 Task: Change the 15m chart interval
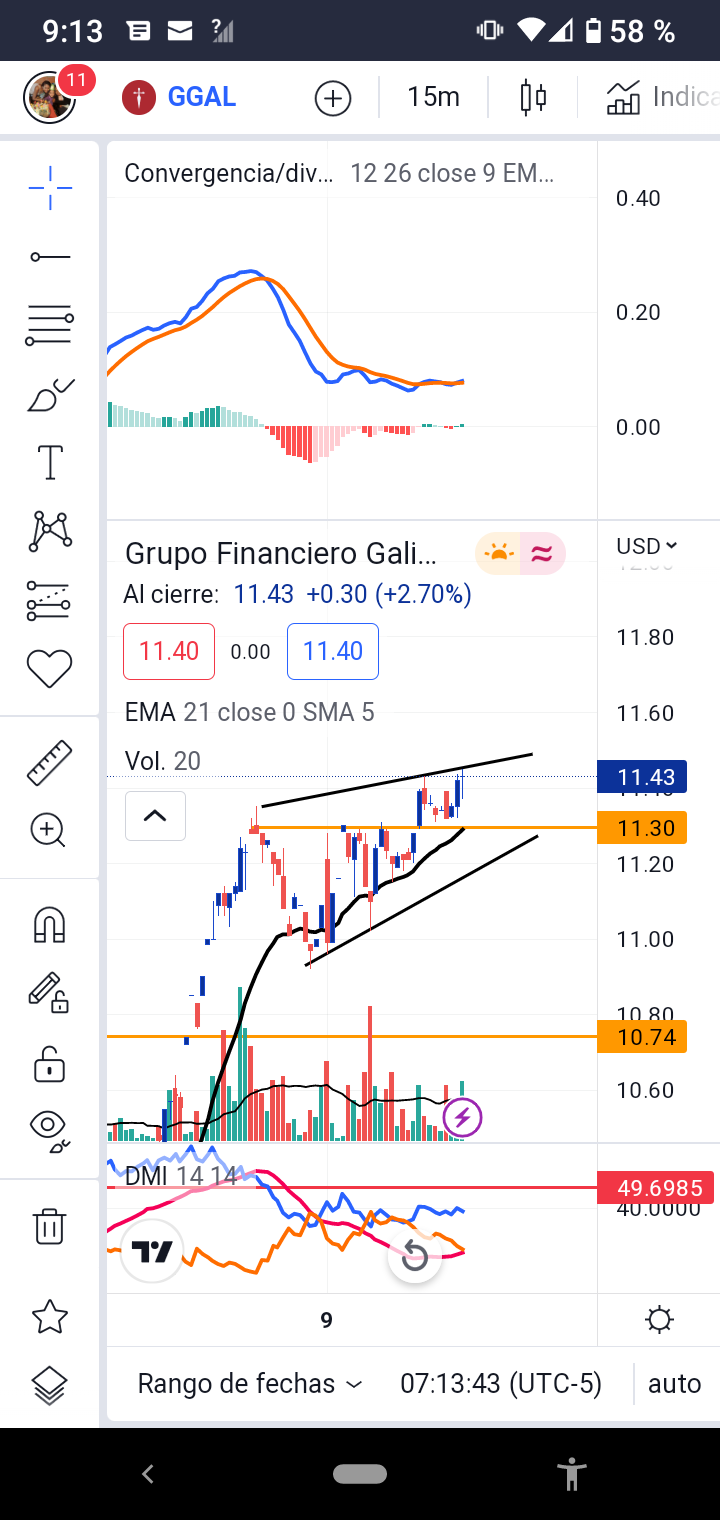click(433, 97)
